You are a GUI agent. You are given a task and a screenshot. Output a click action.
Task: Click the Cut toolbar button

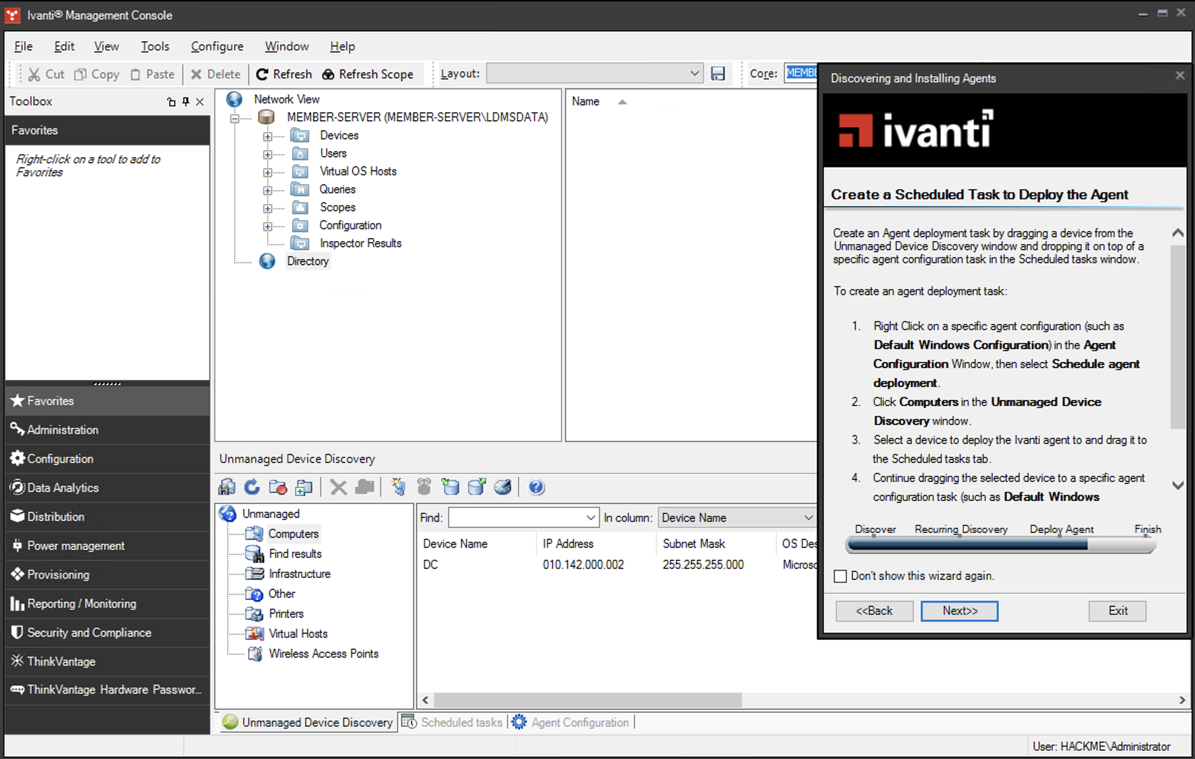pos(46,74)
